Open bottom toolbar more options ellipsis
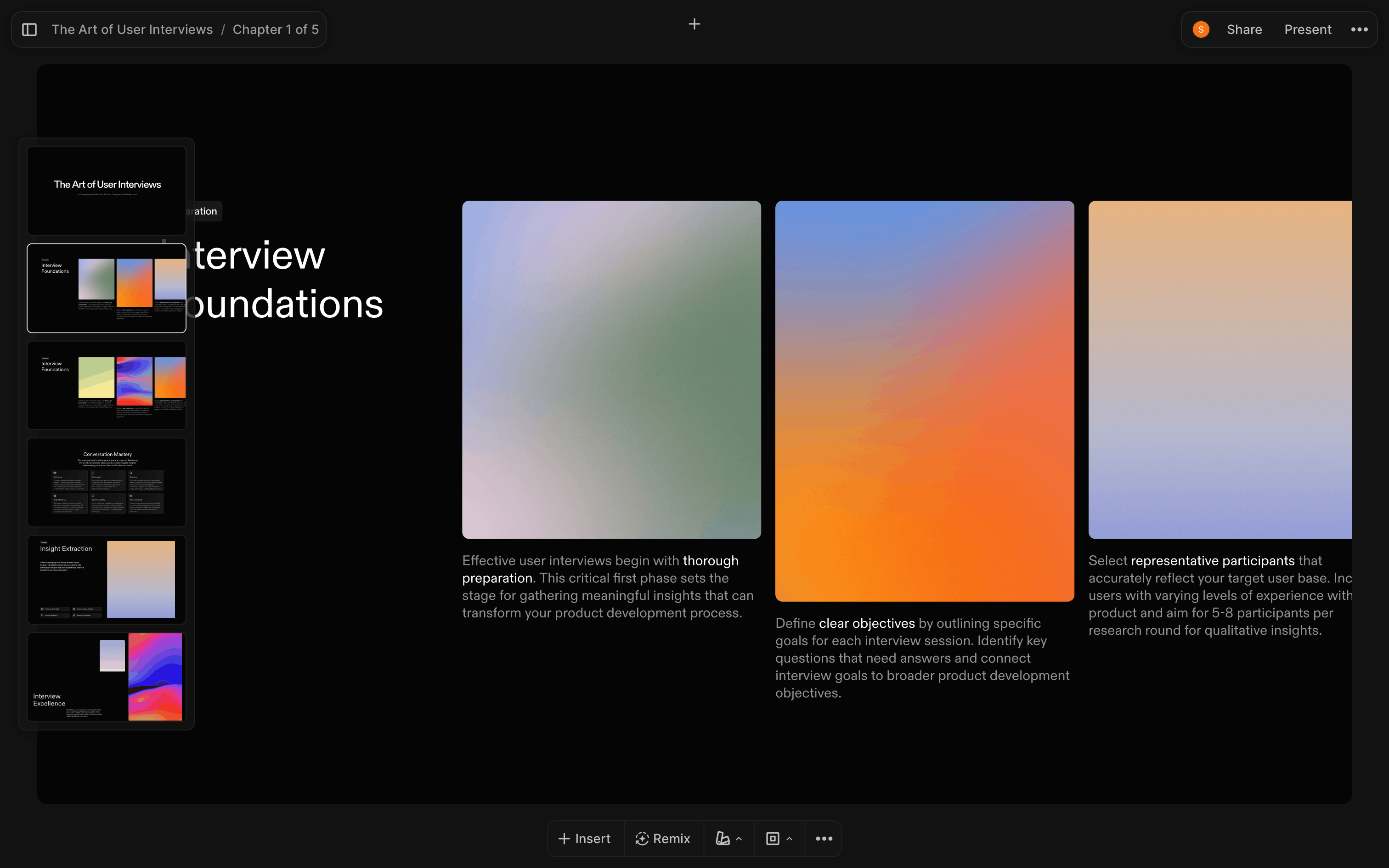The width and height of the screenshot is (1389, 868). click(824, 839)
